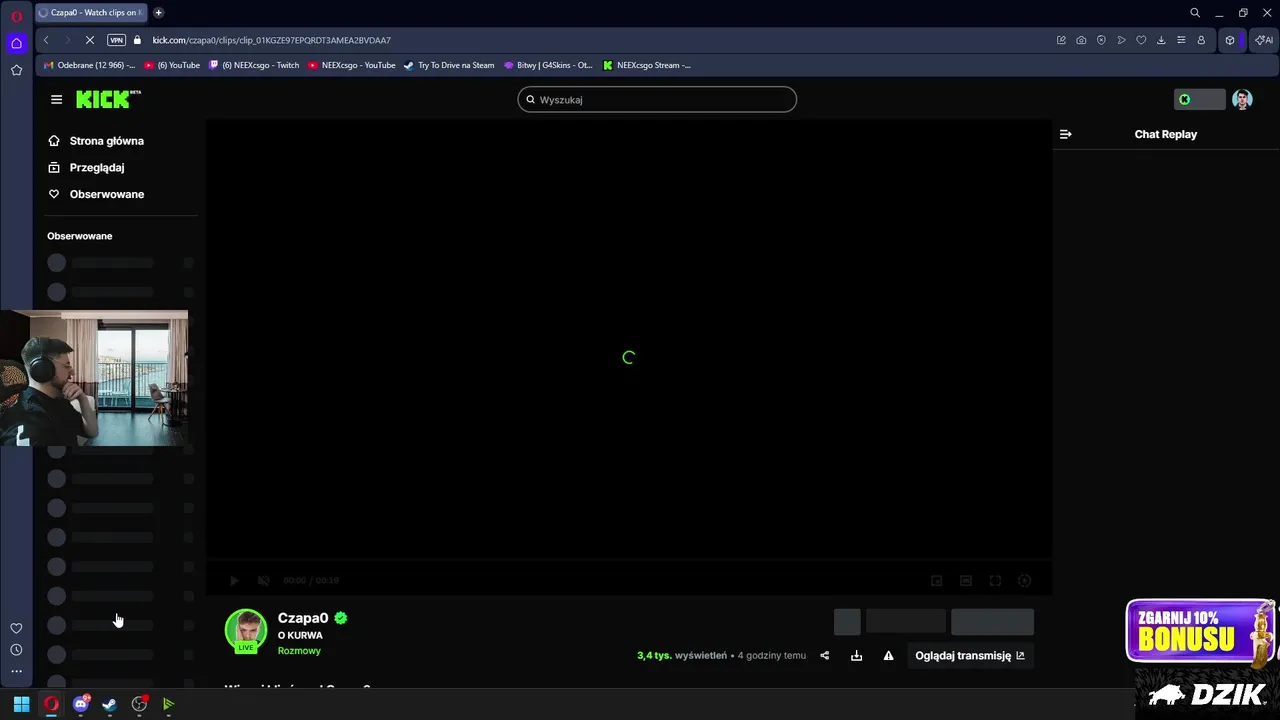This screenshot has width=1280, height=720.
Task: Select the browser address bar URL
Action: click(x=271, y=40)
